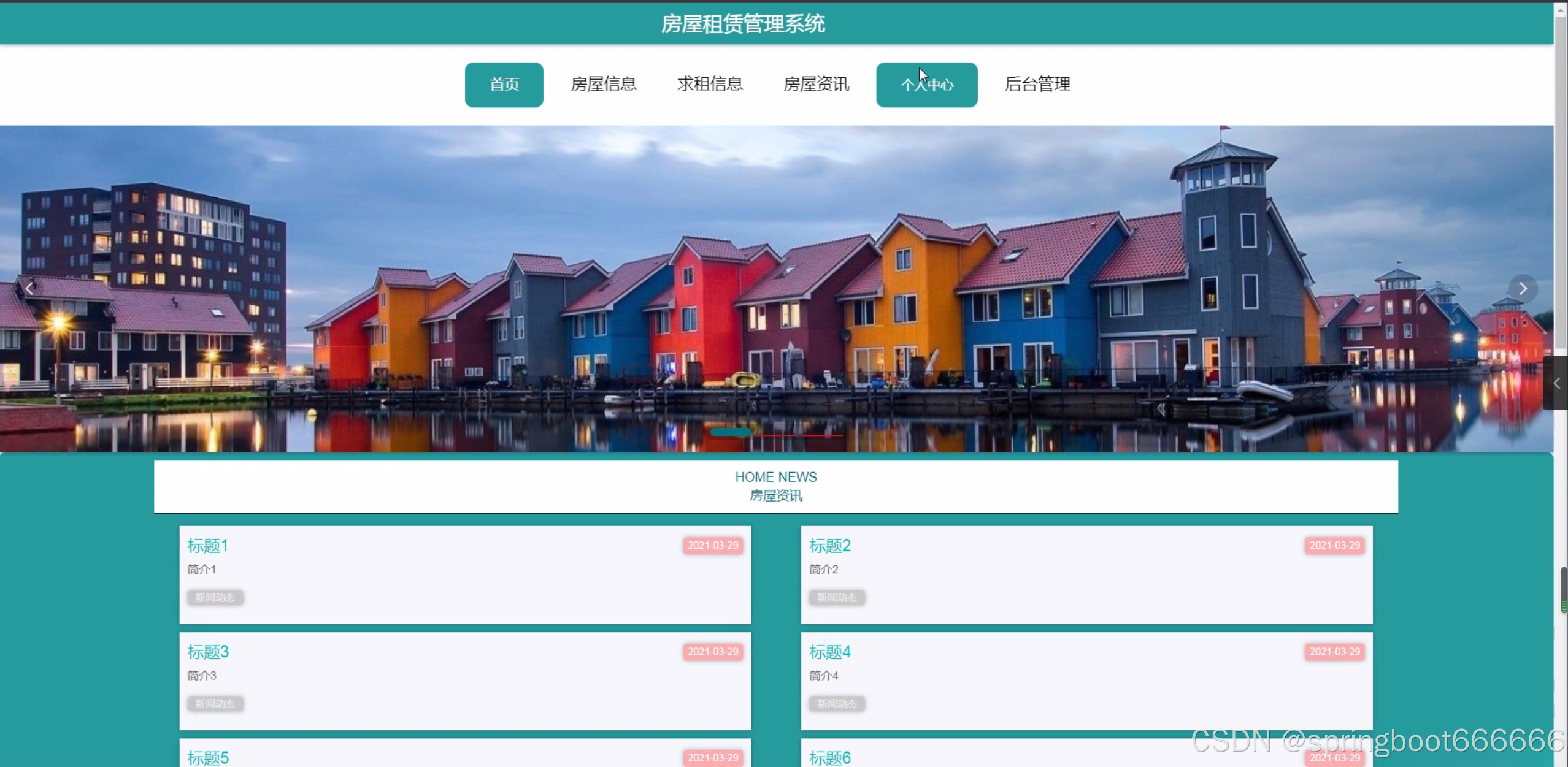
Task: Click 新闻动态 tag under 简介1
Action: pos(215,598)
